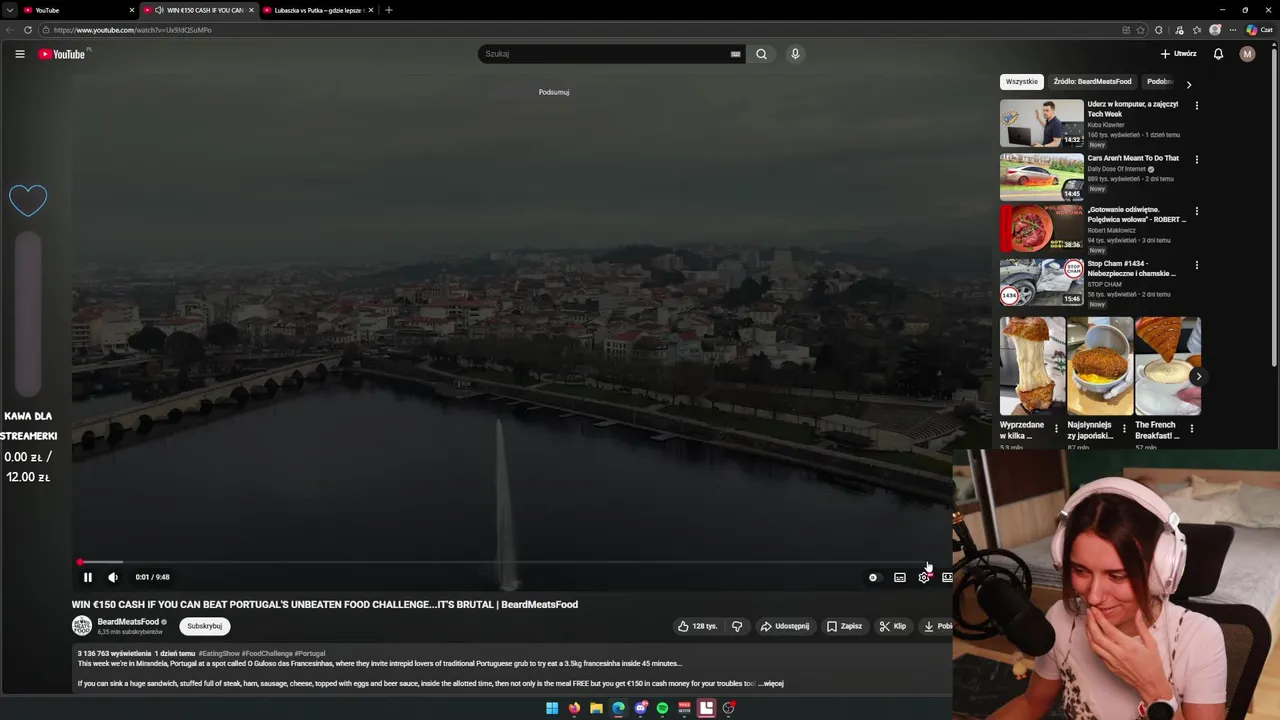Reload the page
1280x720 pixels.
click(x=27, y=30)
